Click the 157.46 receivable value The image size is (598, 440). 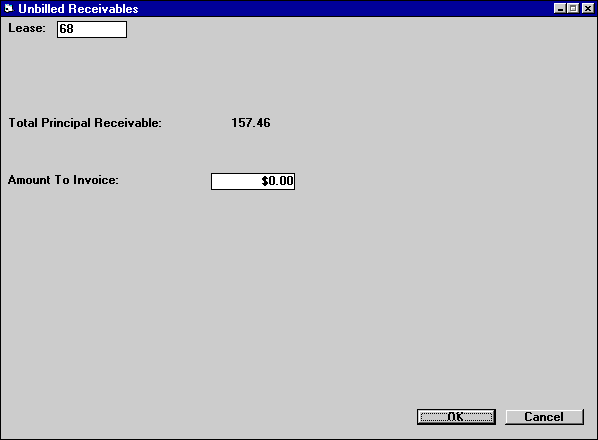point(251,123)
